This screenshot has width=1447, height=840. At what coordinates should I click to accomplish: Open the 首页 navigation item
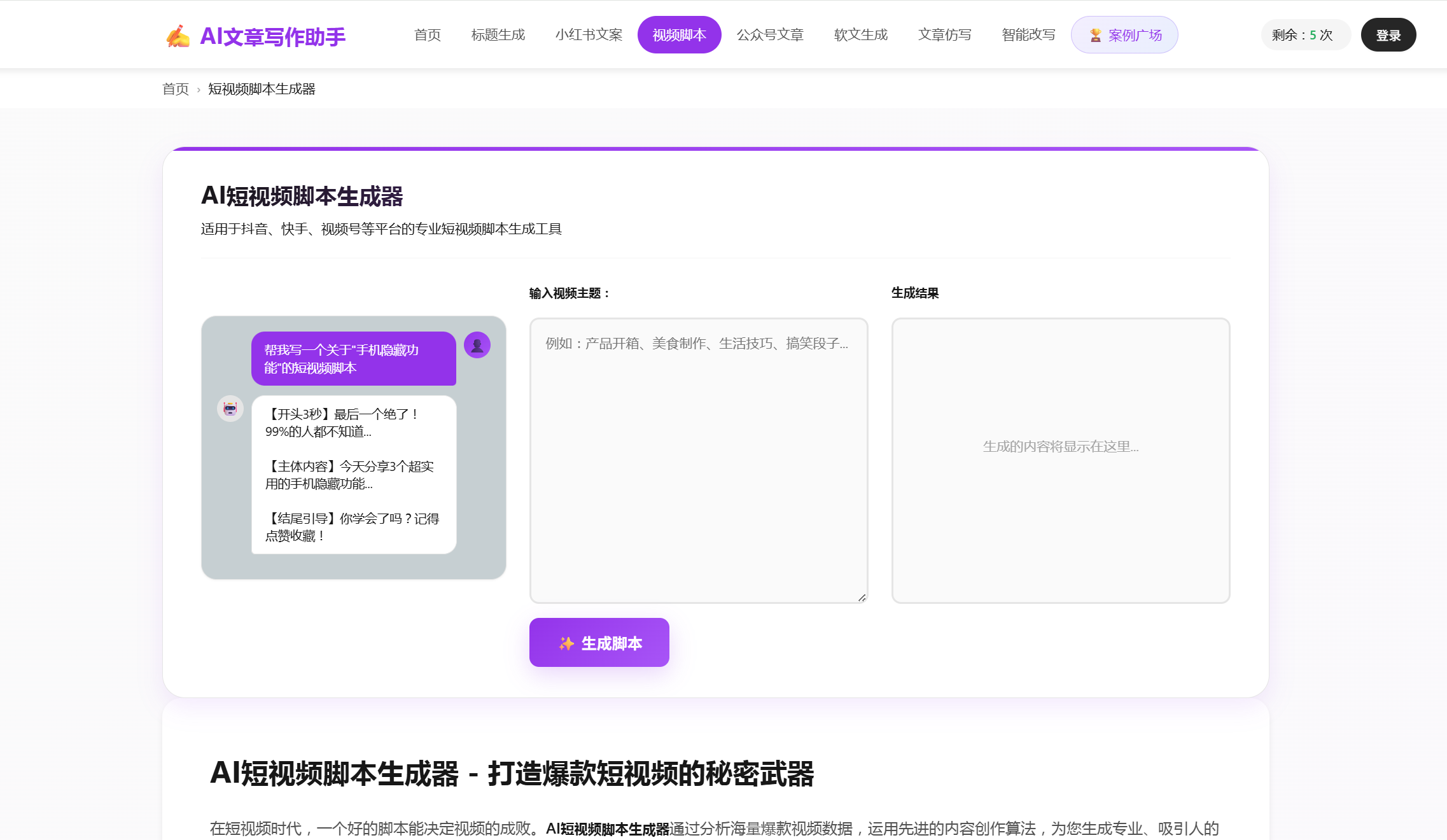coord(426,35)
